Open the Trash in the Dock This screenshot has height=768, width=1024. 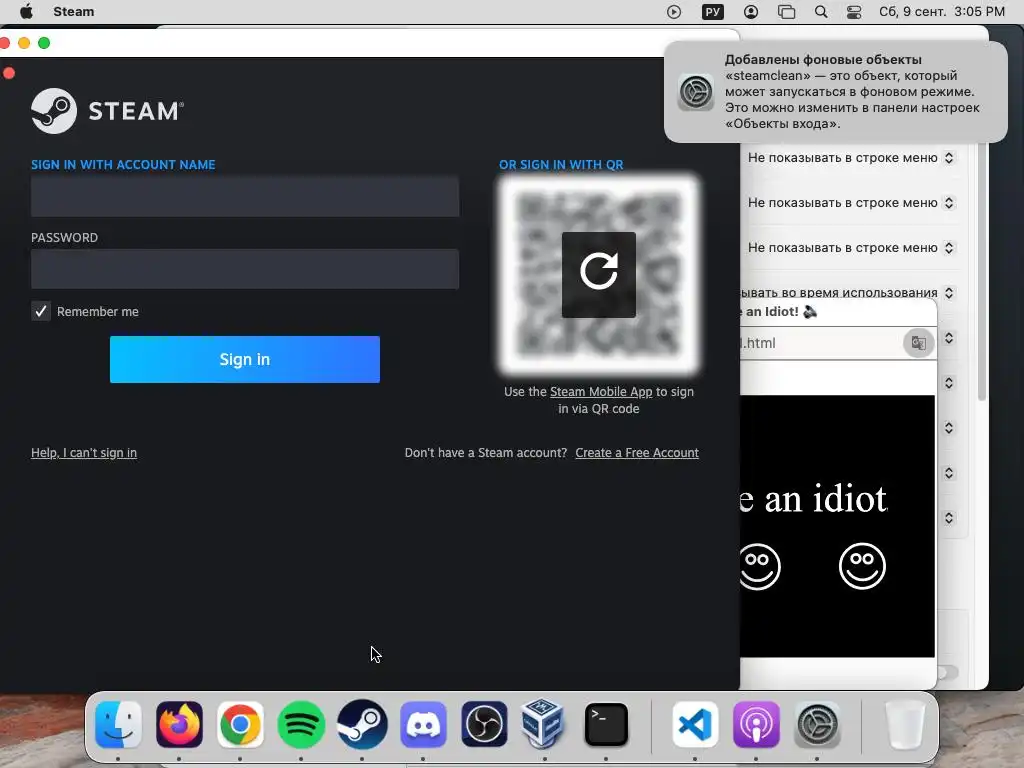click(x=905, y=725)
